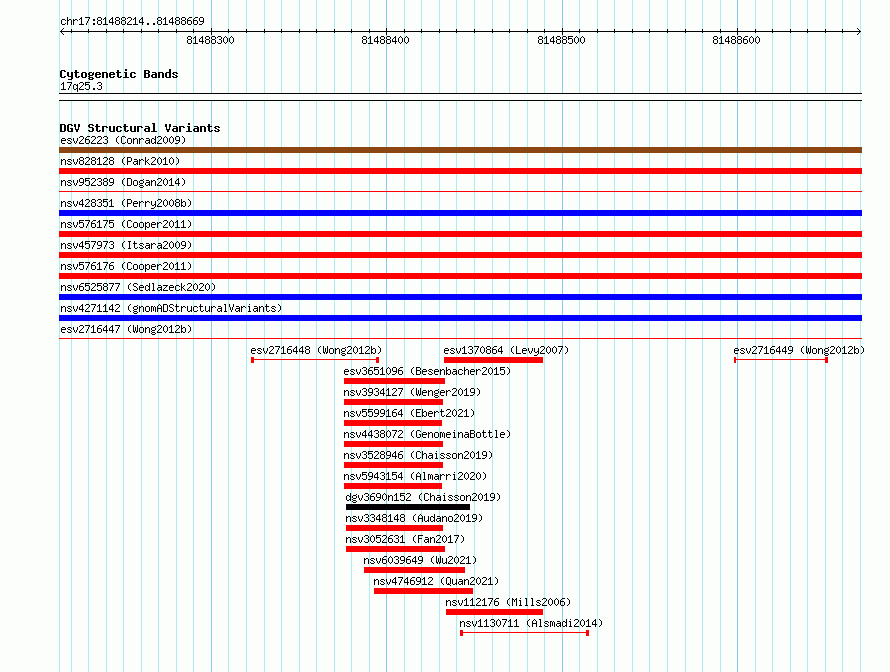Open esv2716448 (Wong2012b) label
The image size is (890, 672).
[316, 350]
